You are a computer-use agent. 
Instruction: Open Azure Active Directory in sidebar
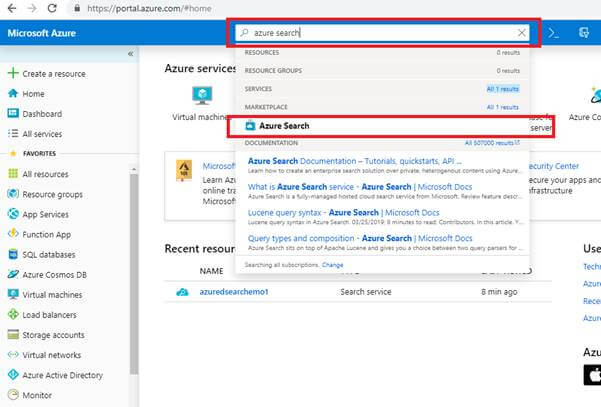(62, 375)
